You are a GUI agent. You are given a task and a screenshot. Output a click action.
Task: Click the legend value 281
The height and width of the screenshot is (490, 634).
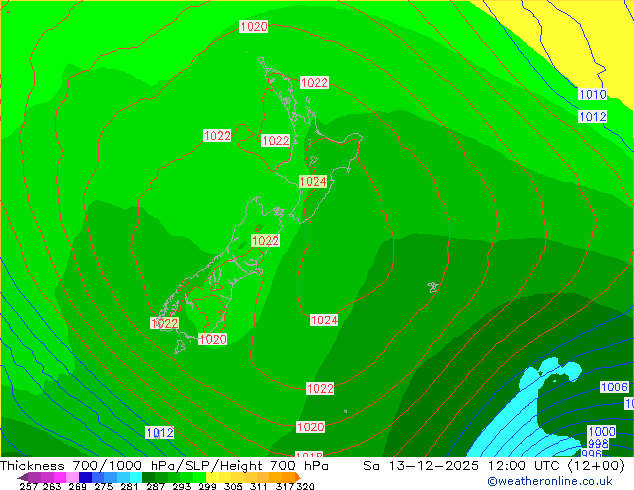tap(129, 486)
